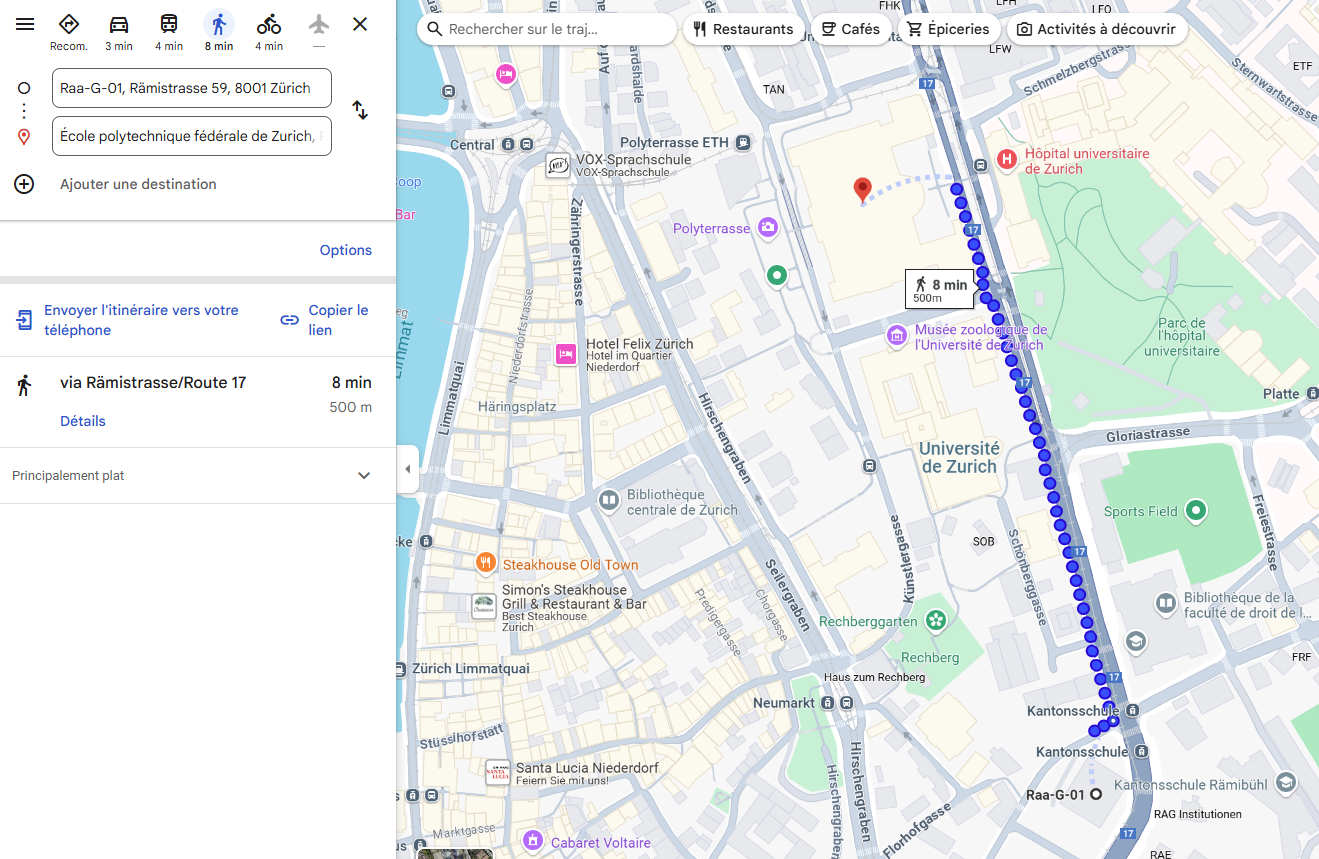The width and height of the screenshot is (1319, 859).
Task: Click the graduation cap marker near Kantonsschule
Action: point(1136,641)
